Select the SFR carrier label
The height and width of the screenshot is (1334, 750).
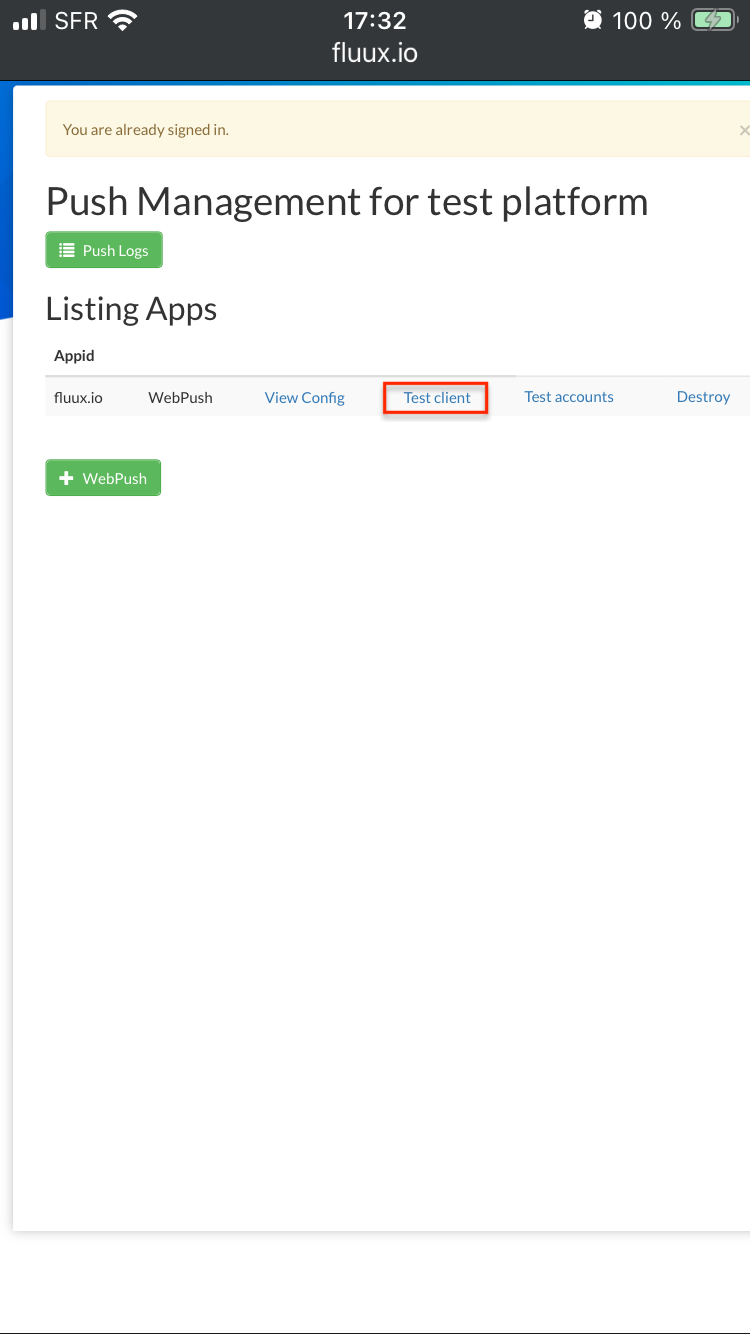(x=76, y=19)
